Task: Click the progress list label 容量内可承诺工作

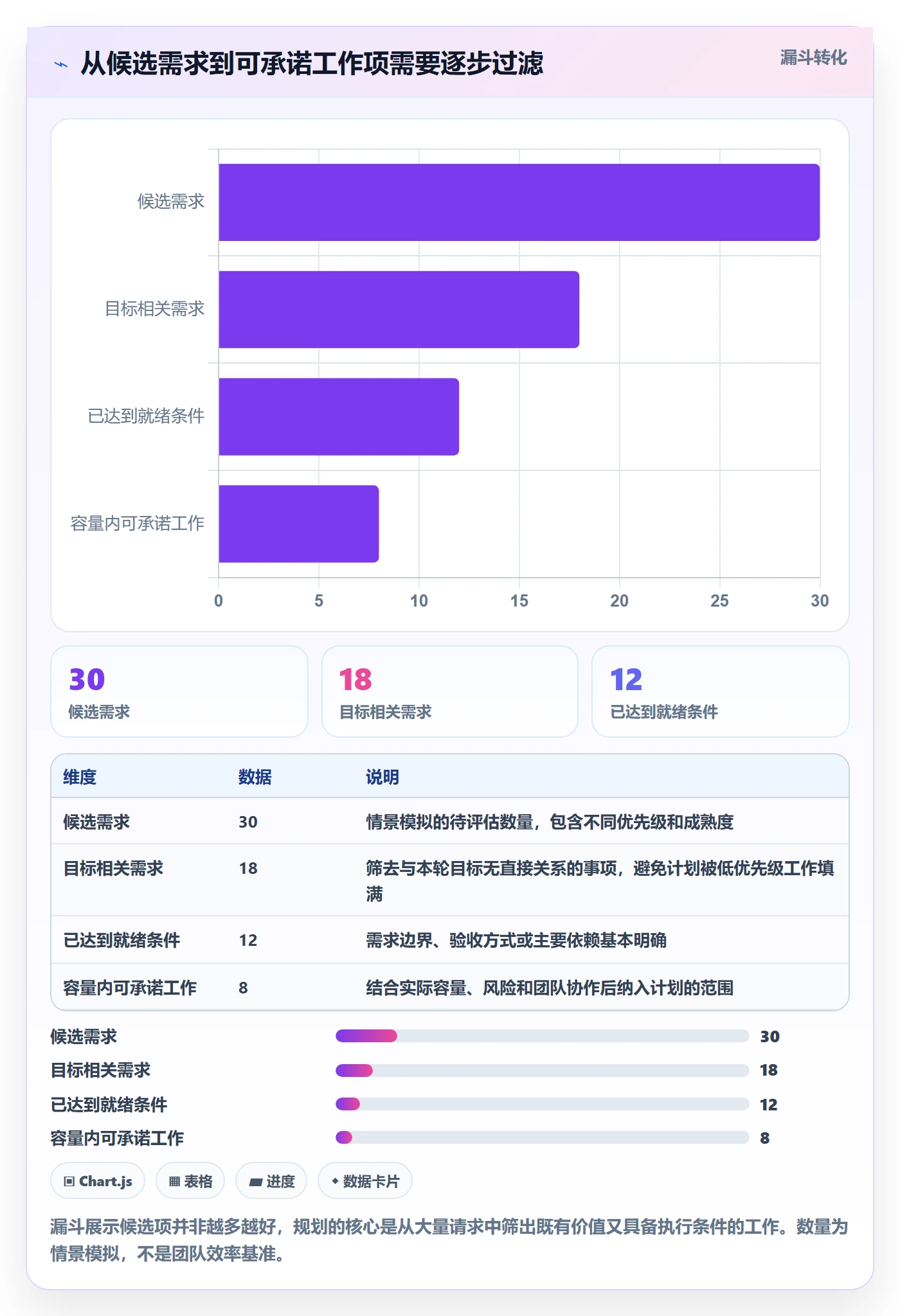Action: coord(117,1138)
